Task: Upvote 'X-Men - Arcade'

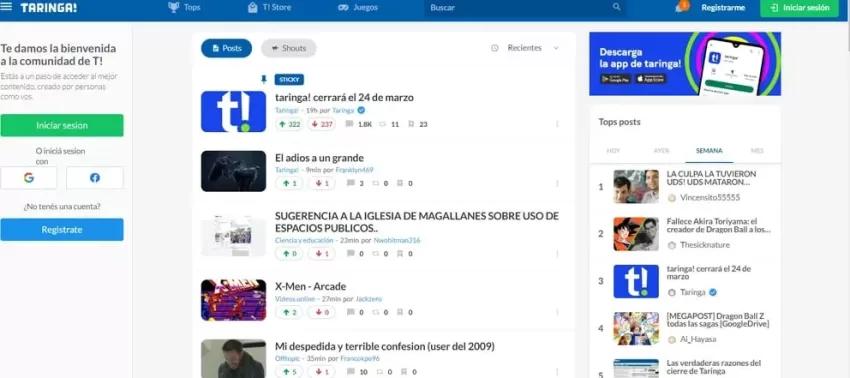Action: [289, 312]
